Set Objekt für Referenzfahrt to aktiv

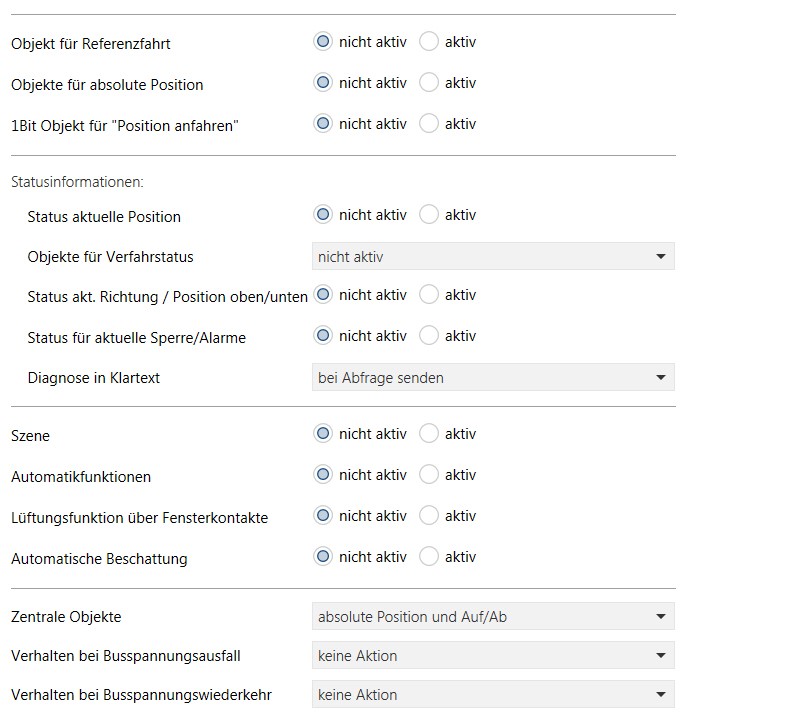click(429, 42)
